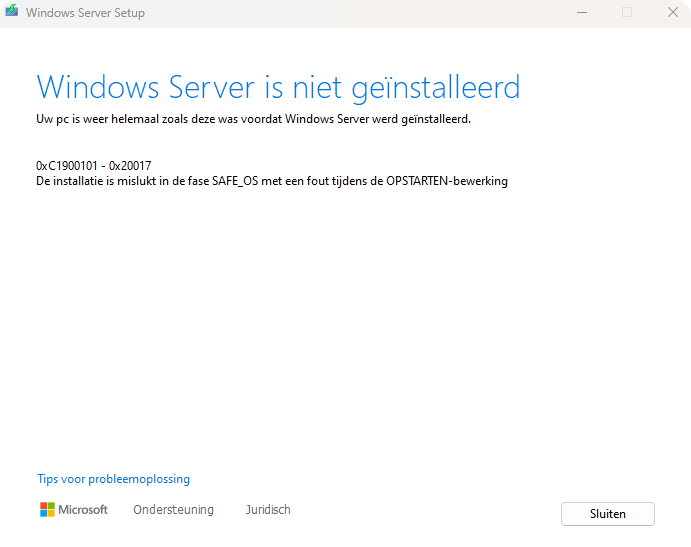691x547 pixels.
Task: Open the Juridisch link
Action: [x=268, y=510]
